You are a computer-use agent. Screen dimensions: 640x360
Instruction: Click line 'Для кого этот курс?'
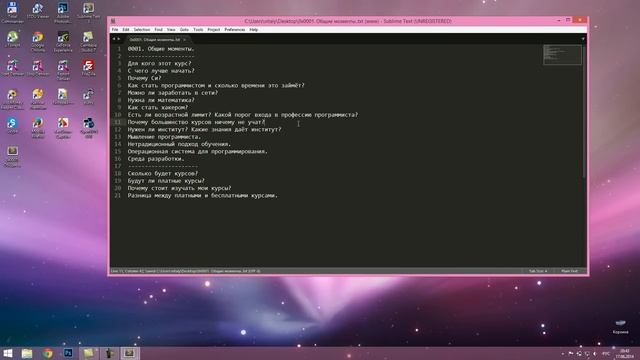[x=159, y=64]
